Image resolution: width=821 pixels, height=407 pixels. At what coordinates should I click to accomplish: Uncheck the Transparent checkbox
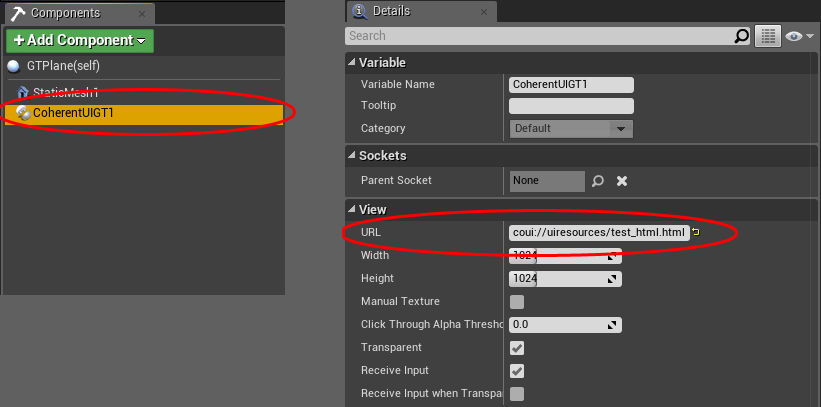click(517, 348)
